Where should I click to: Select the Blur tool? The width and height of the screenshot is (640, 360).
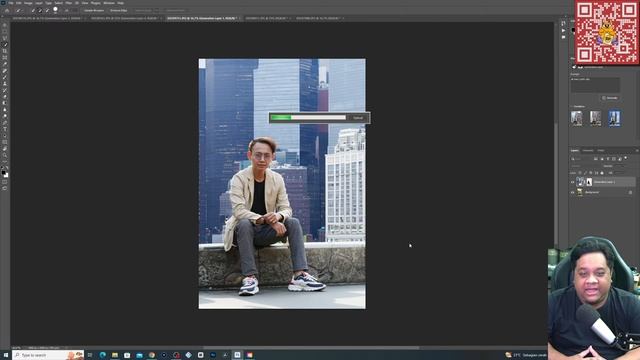[5, 110]
